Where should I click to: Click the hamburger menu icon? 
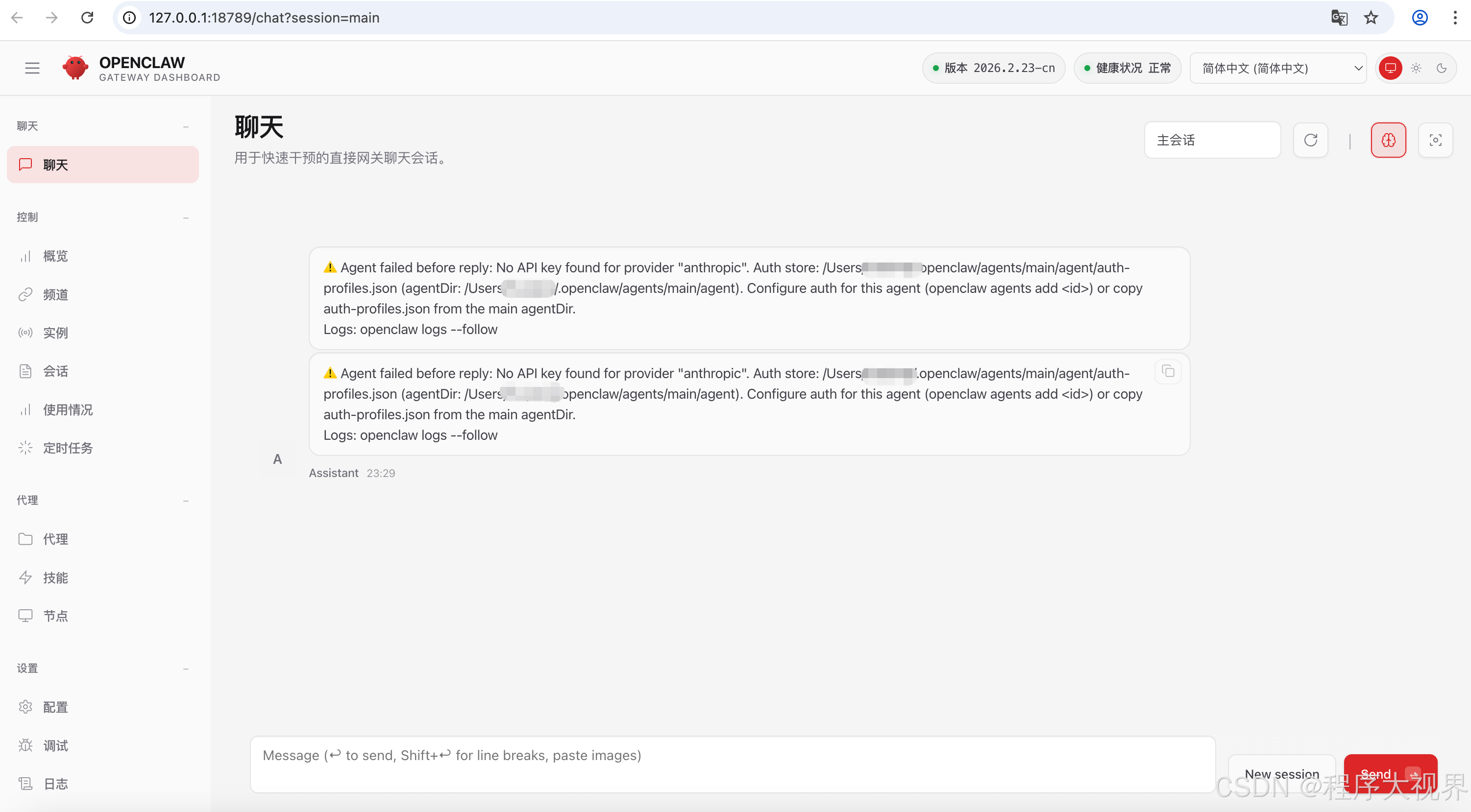pyautogui.click(x=32, y=69)
